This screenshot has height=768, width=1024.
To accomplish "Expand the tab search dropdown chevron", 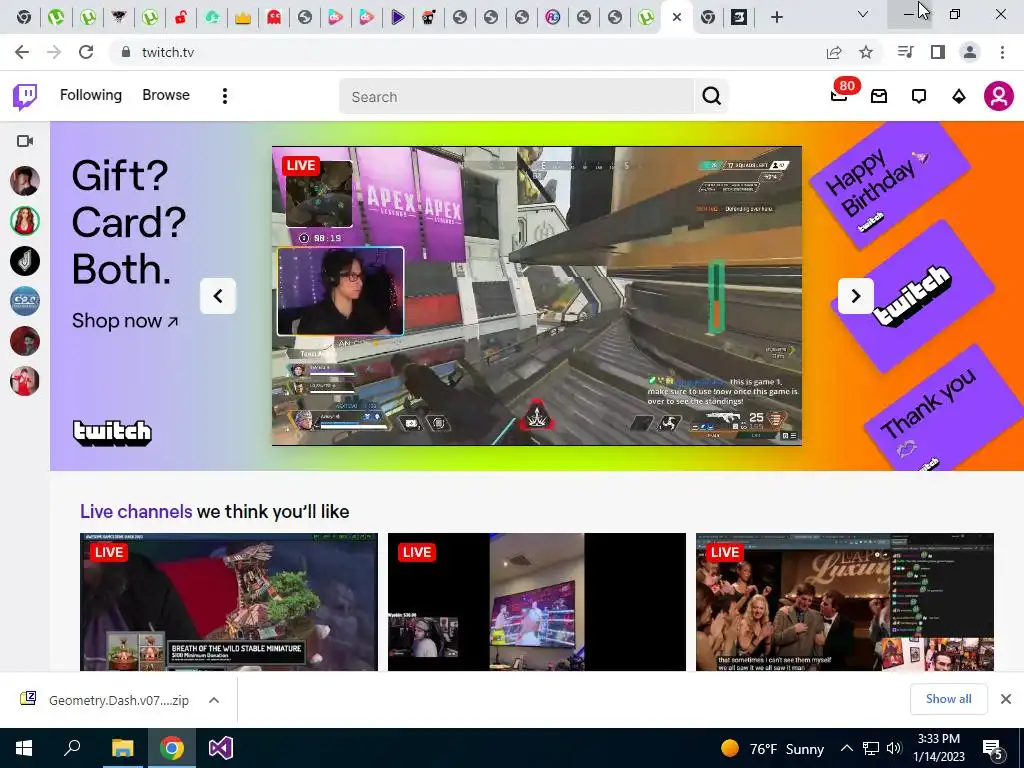I will coord(863,14).
